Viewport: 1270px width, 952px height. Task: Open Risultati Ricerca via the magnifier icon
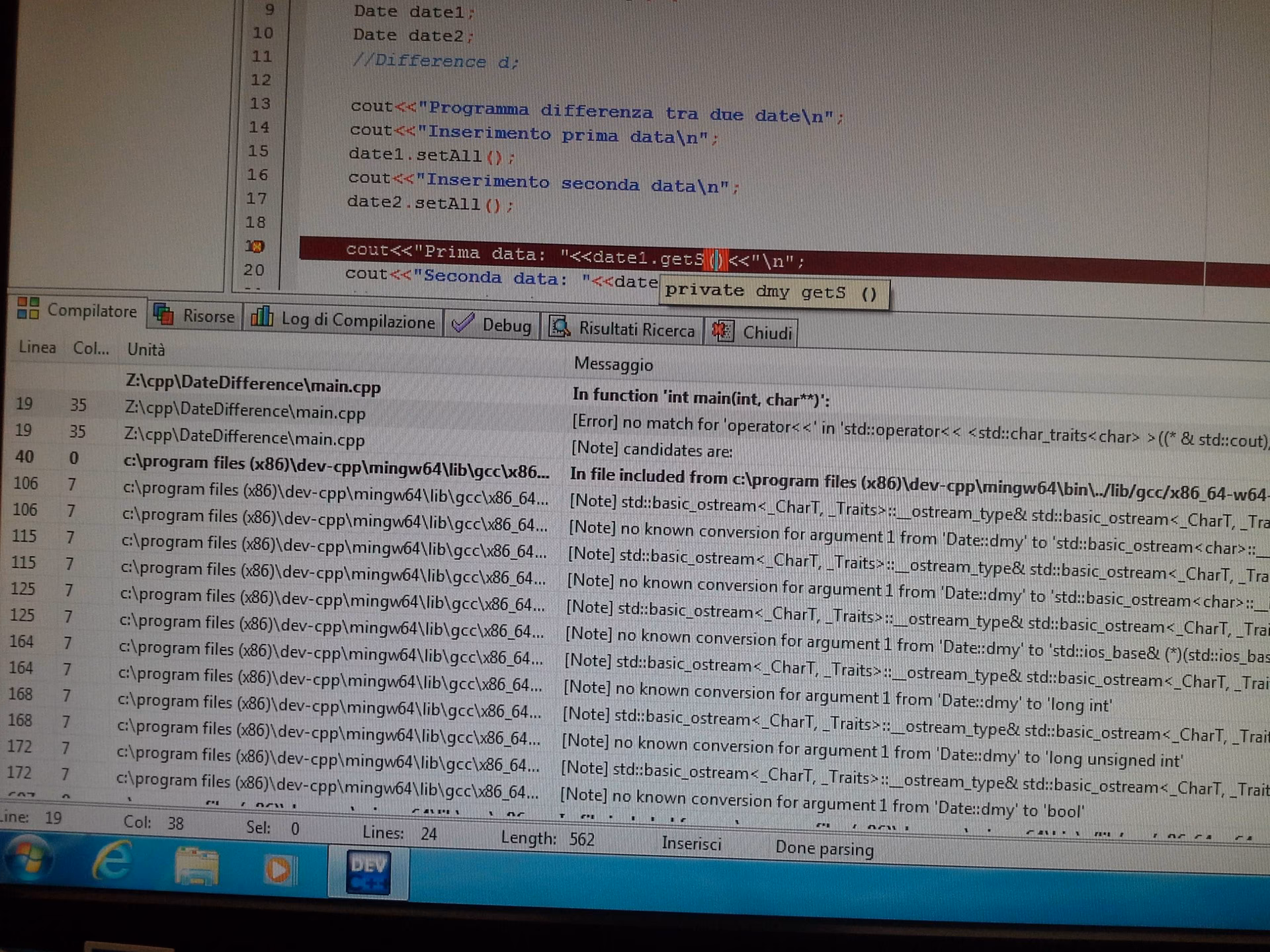coord(560,327)
